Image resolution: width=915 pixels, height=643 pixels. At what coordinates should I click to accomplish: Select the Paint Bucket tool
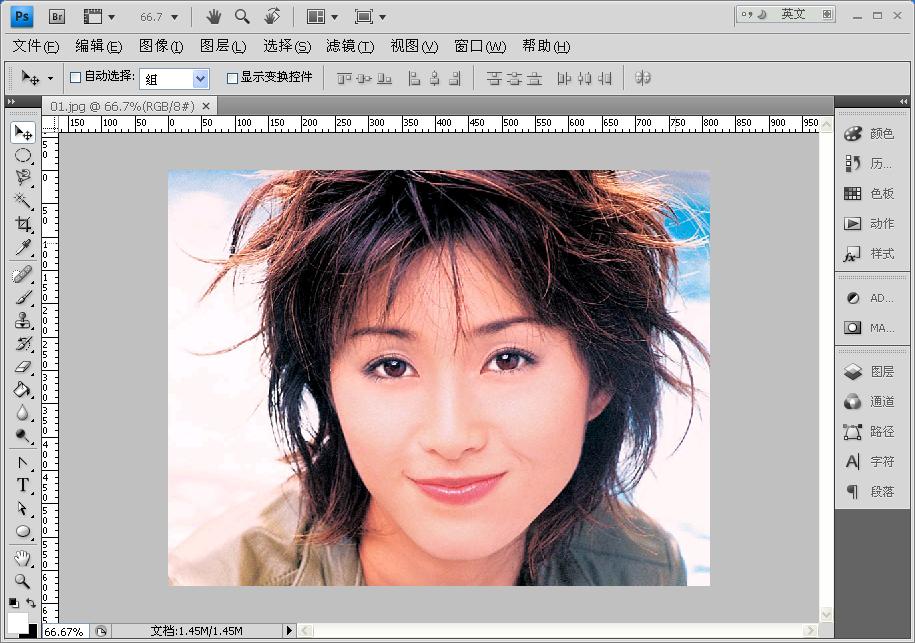[x=23, y=390]
